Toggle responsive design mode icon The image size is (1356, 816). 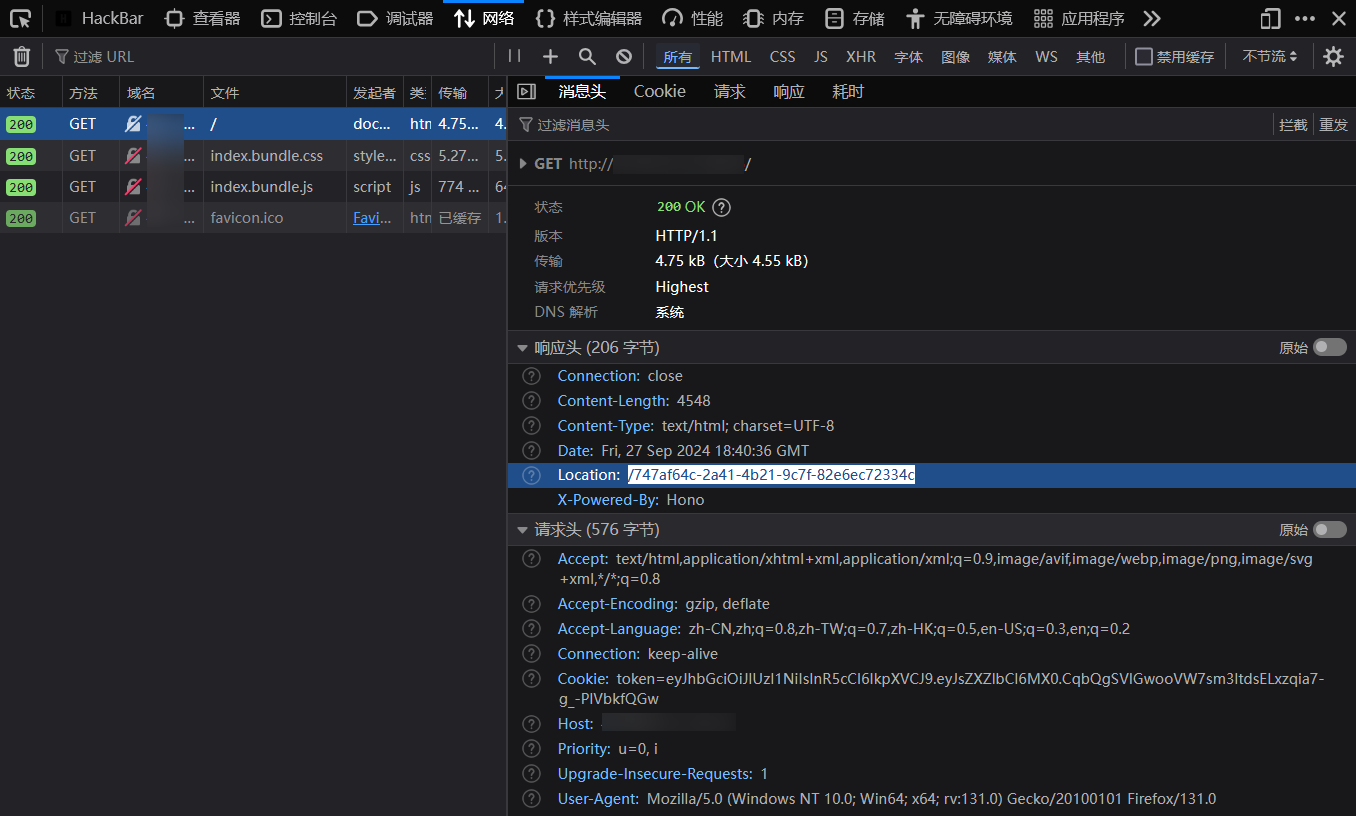1270,18
